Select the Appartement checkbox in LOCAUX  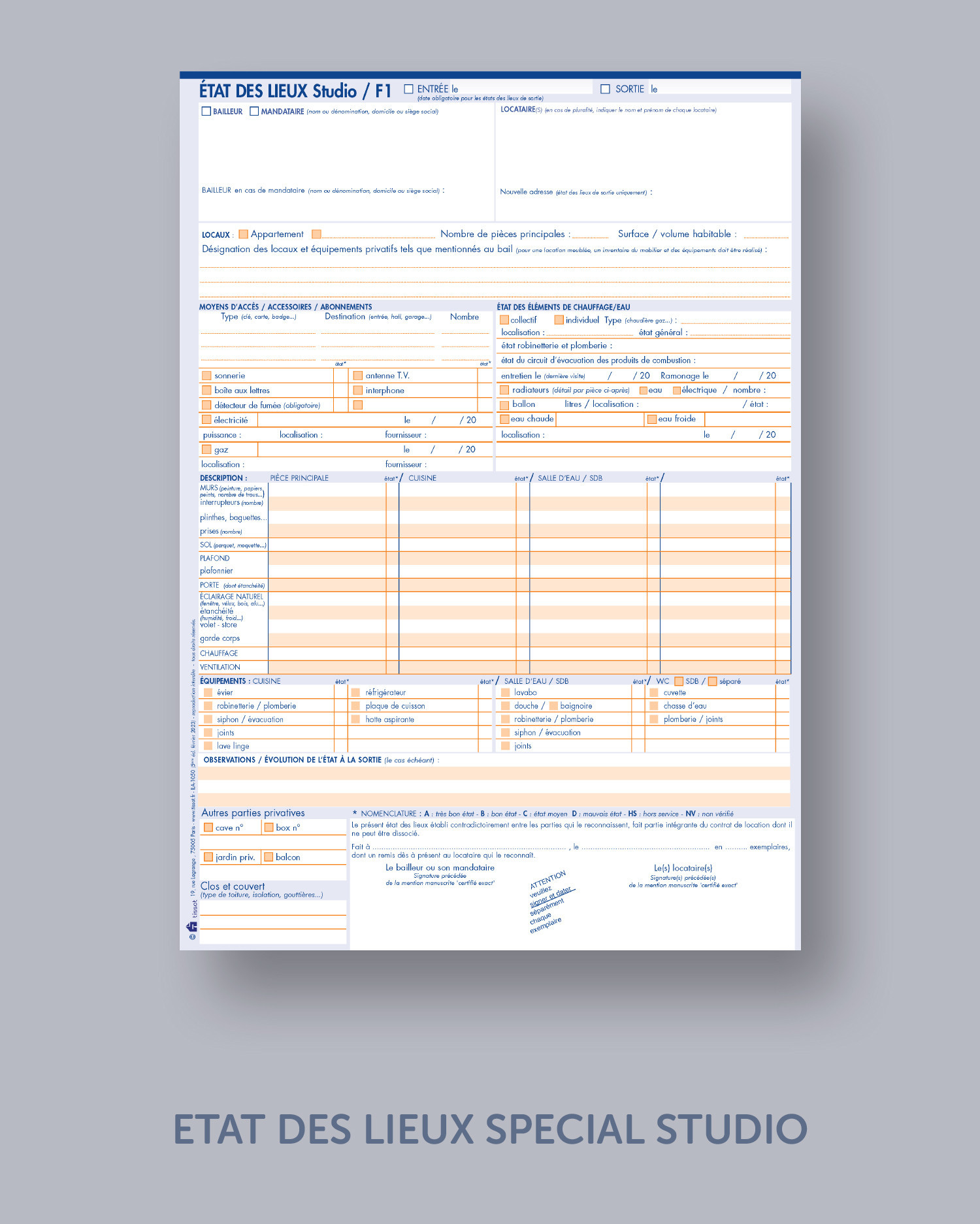pos(243,234)
